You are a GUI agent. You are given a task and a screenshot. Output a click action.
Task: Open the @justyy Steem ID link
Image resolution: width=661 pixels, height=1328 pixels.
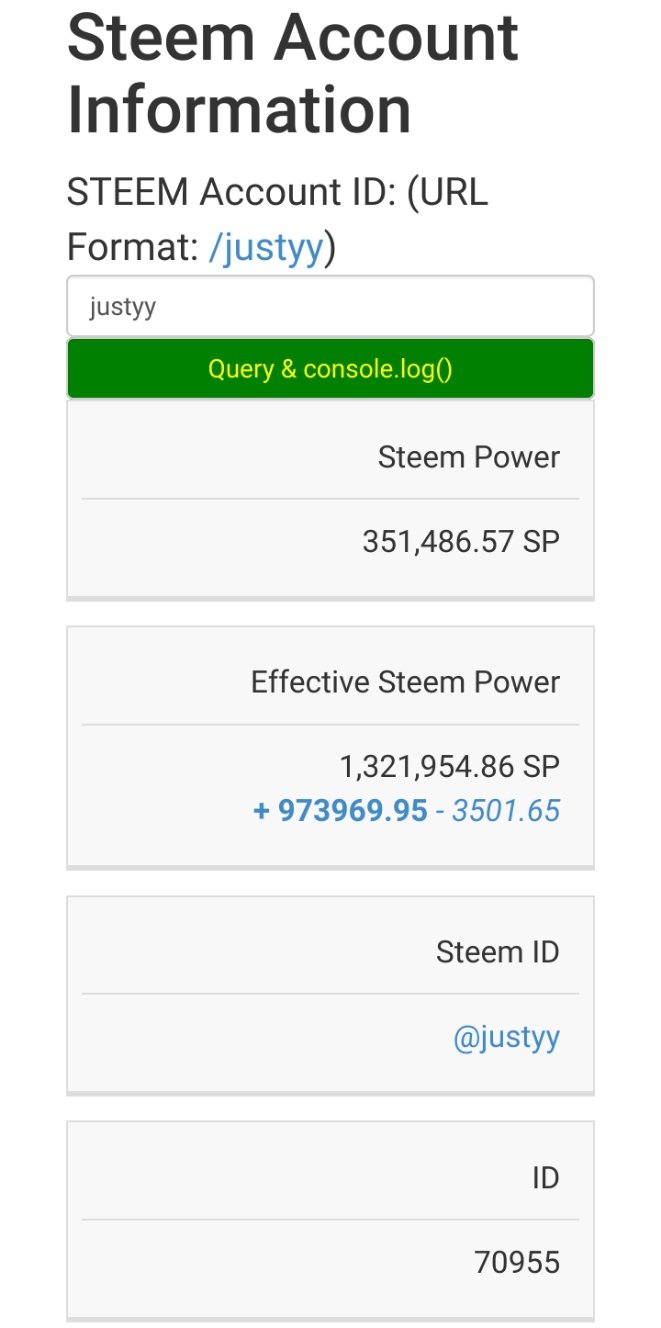pyautogui.click(x=506, y=1038)
